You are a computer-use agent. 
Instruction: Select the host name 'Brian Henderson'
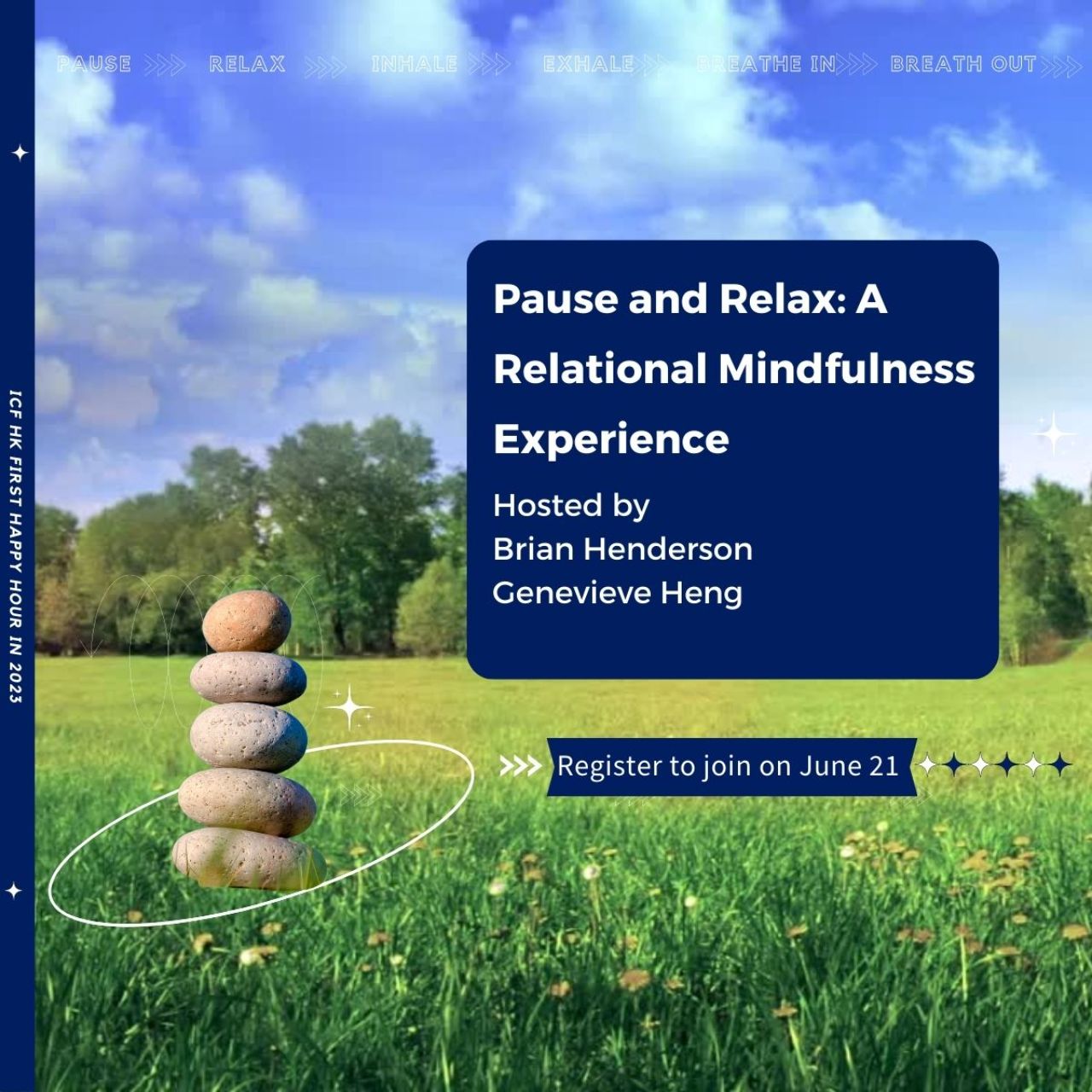(623, 549)
